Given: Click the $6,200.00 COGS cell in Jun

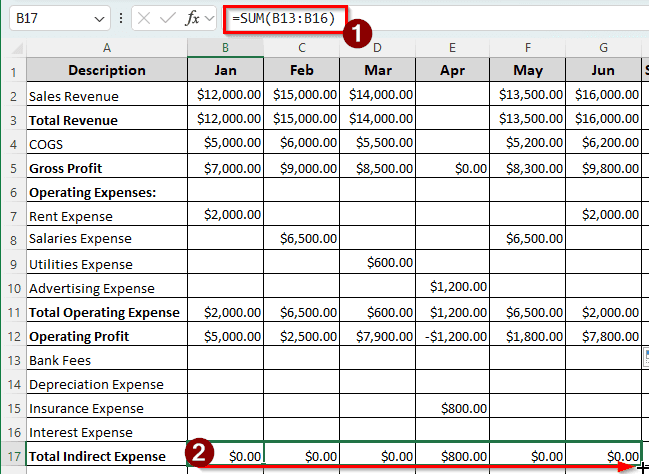Looking at the screenshot, I should [x=603, y=142].
